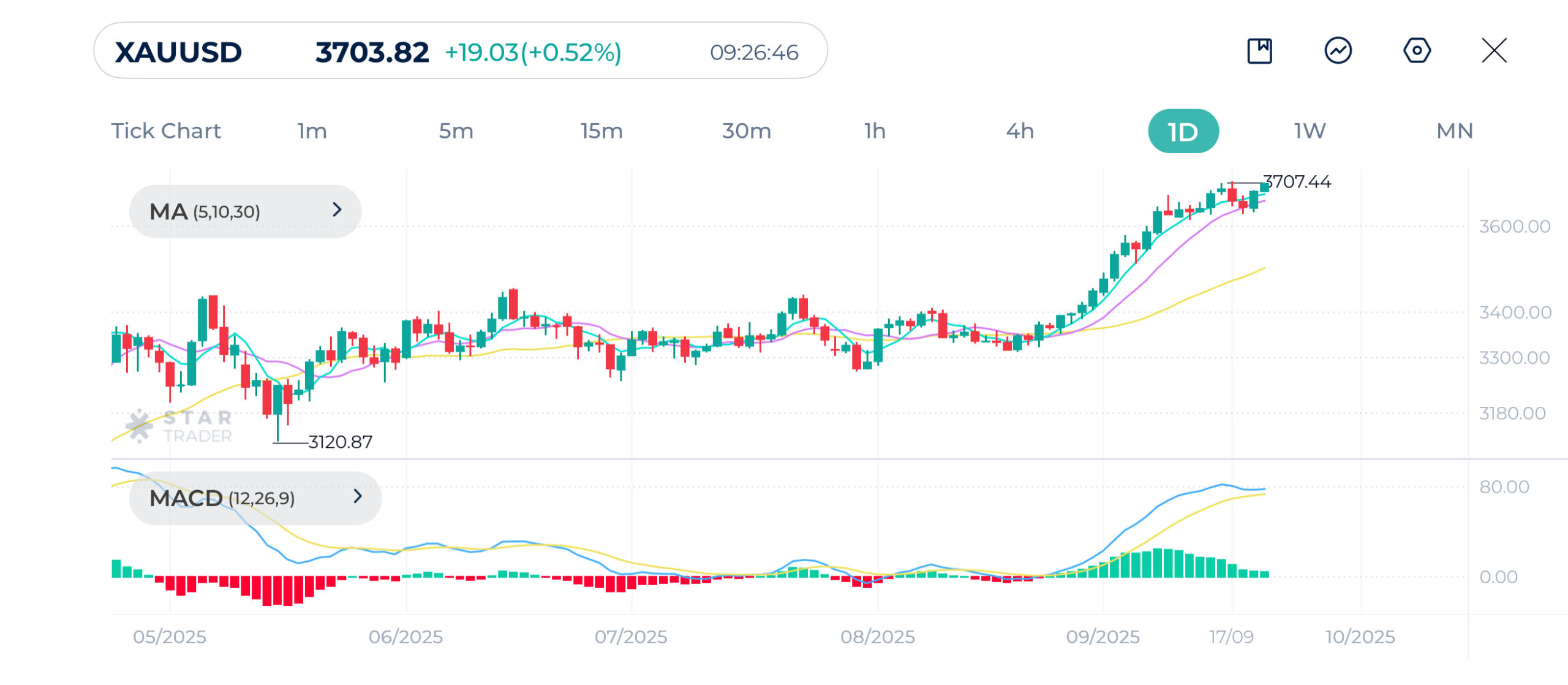This screenshot has width=1568, height=685.
Task: Click the 08/2025 date label
Action: [878, 637]
